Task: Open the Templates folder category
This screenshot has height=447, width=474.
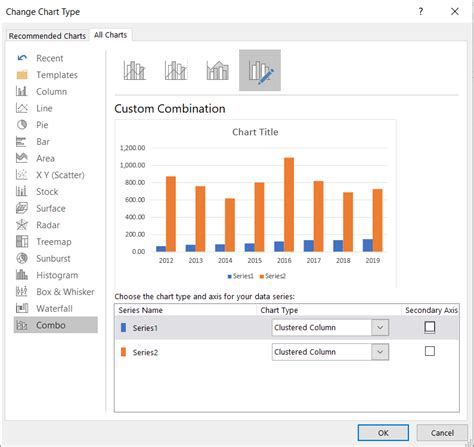Action: click(56, 75)
